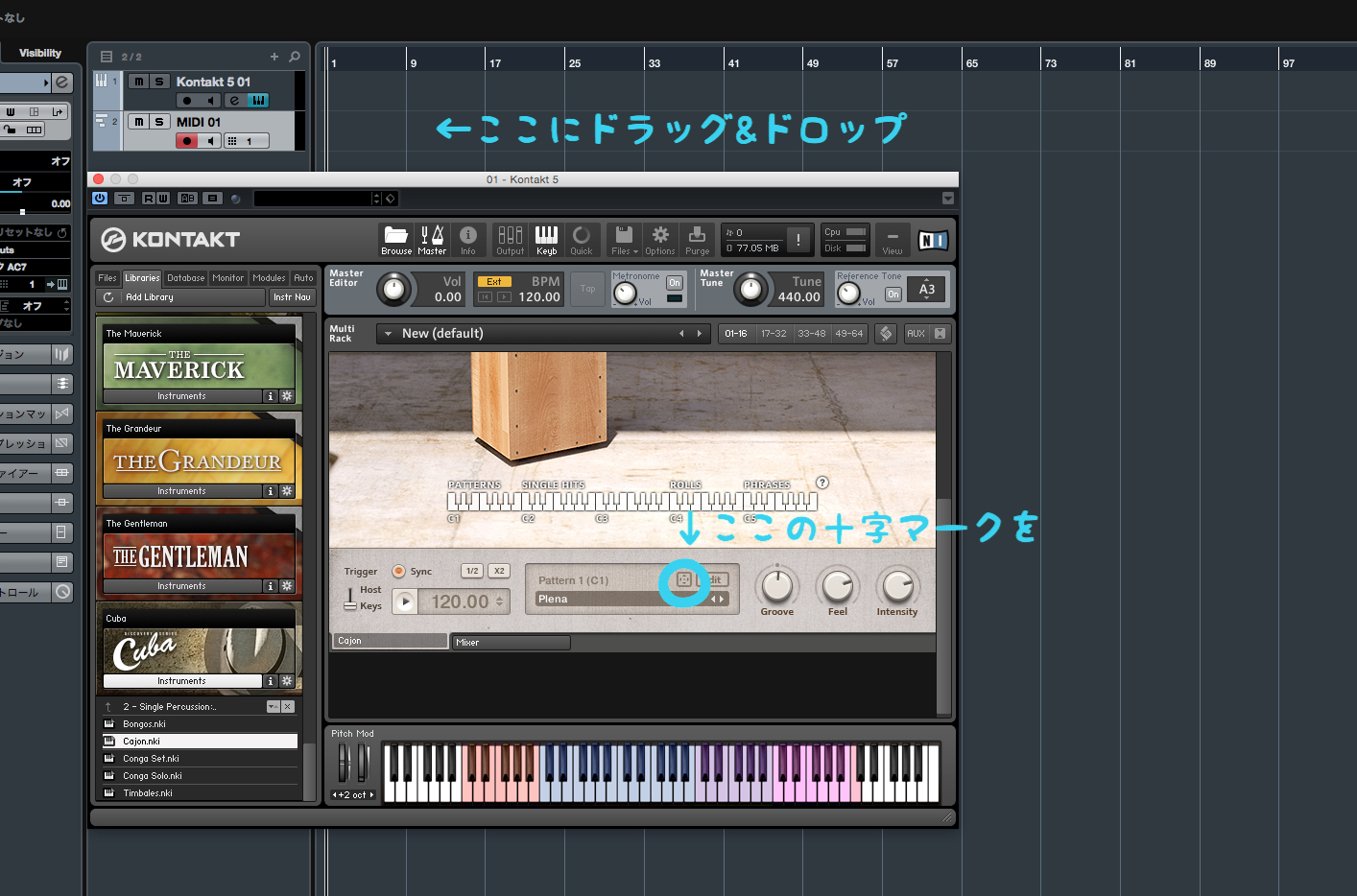Open the New (default) multi rack dropdown
Viewport: 1357px width, 896px height.
tap(389, 334)
